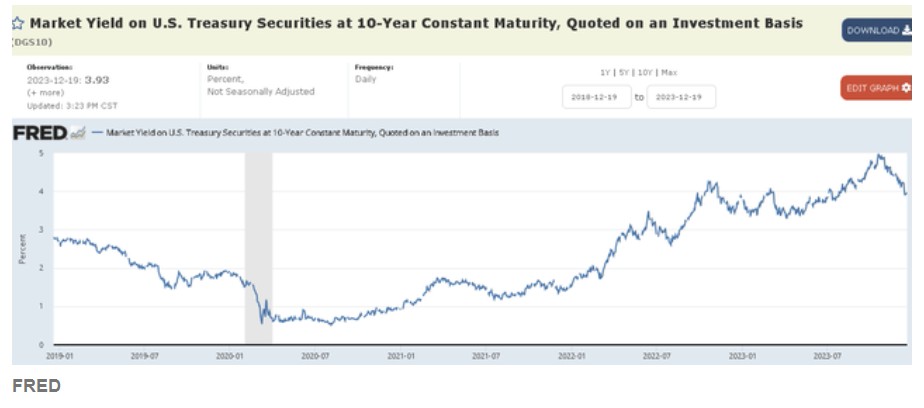
Task: Click the favorite star beside the title
Action: 17,23
